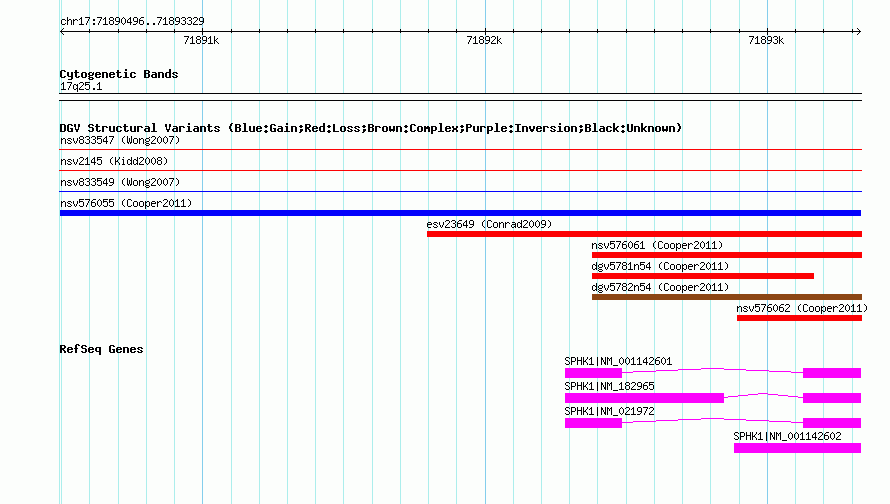This screenshot has width=890, height=504.
Task: Click the second exon of SPHK1|NM_001142601
Action: pyautogui.click(x=832, y=373)
